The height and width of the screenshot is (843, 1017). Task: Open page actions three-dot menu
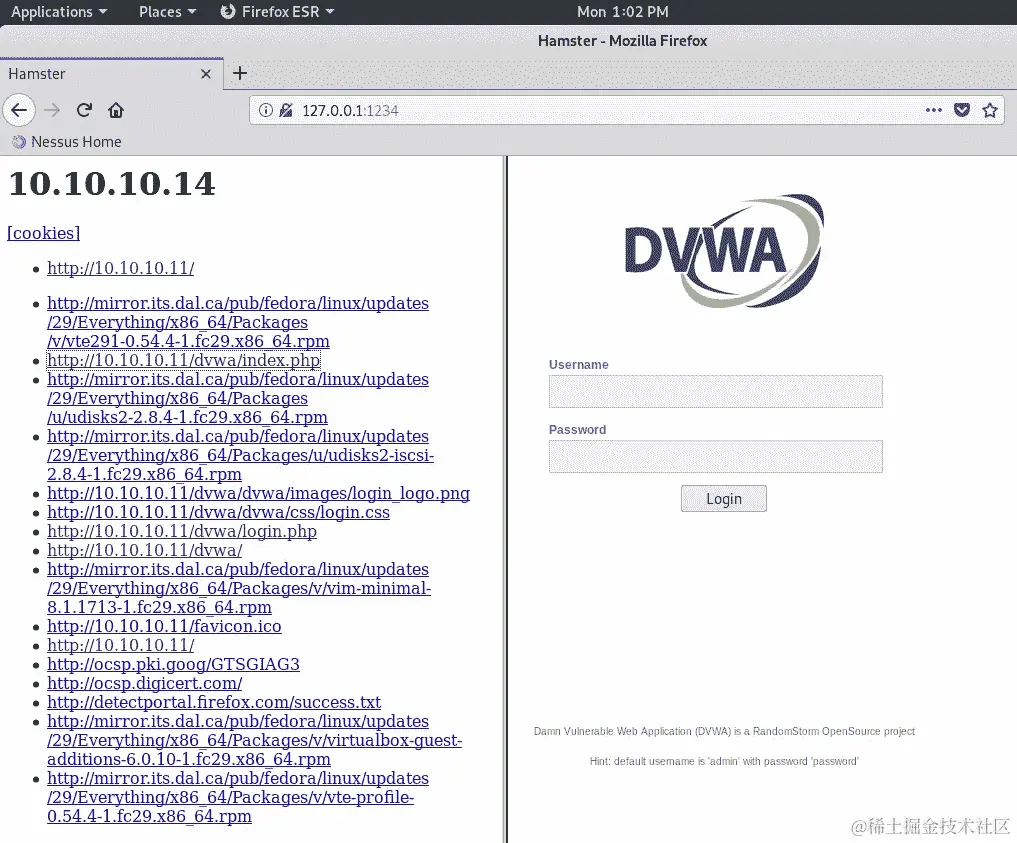[x=933, y=110]
